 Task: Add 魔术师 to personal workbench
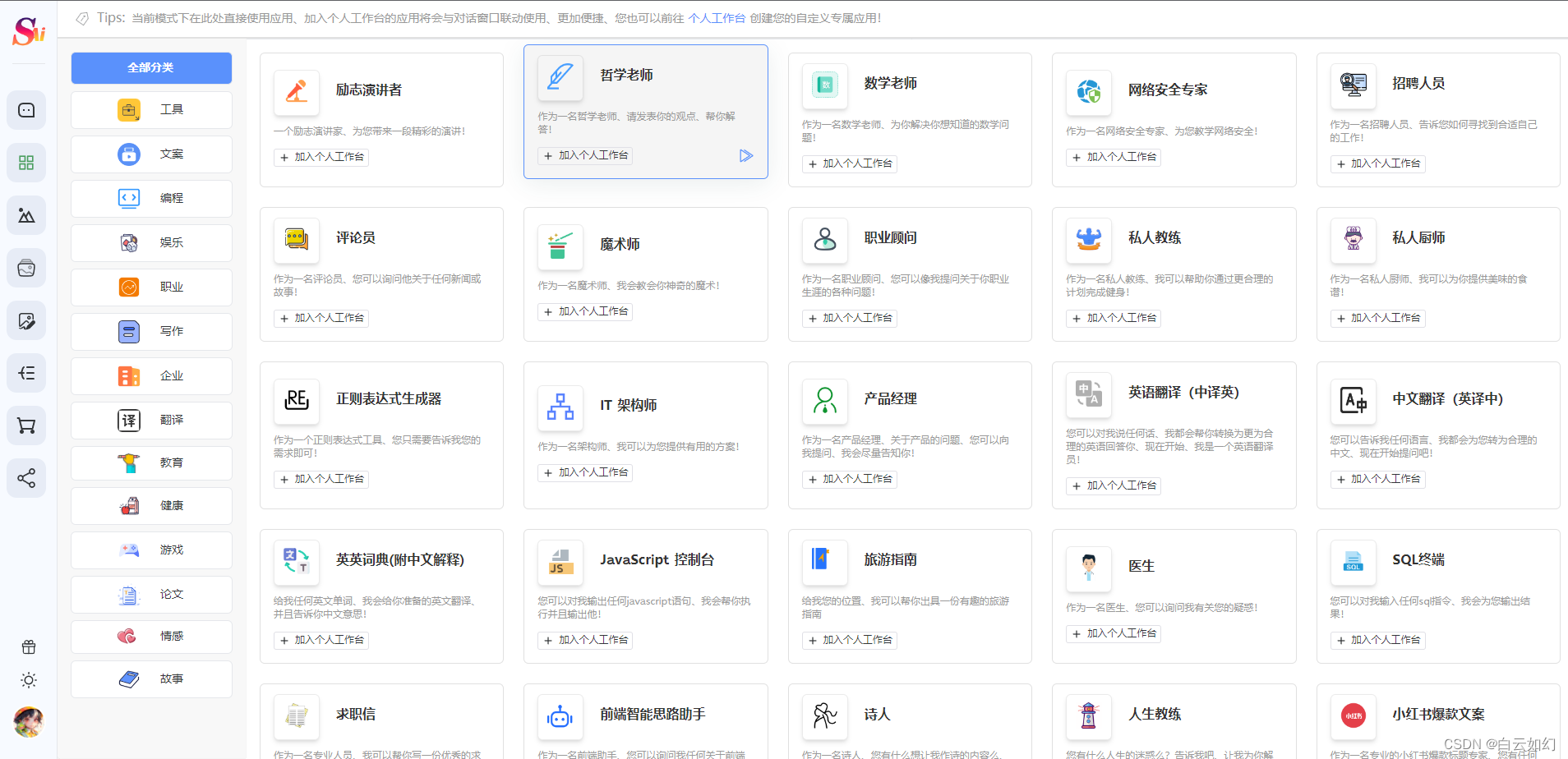point(586,311)
